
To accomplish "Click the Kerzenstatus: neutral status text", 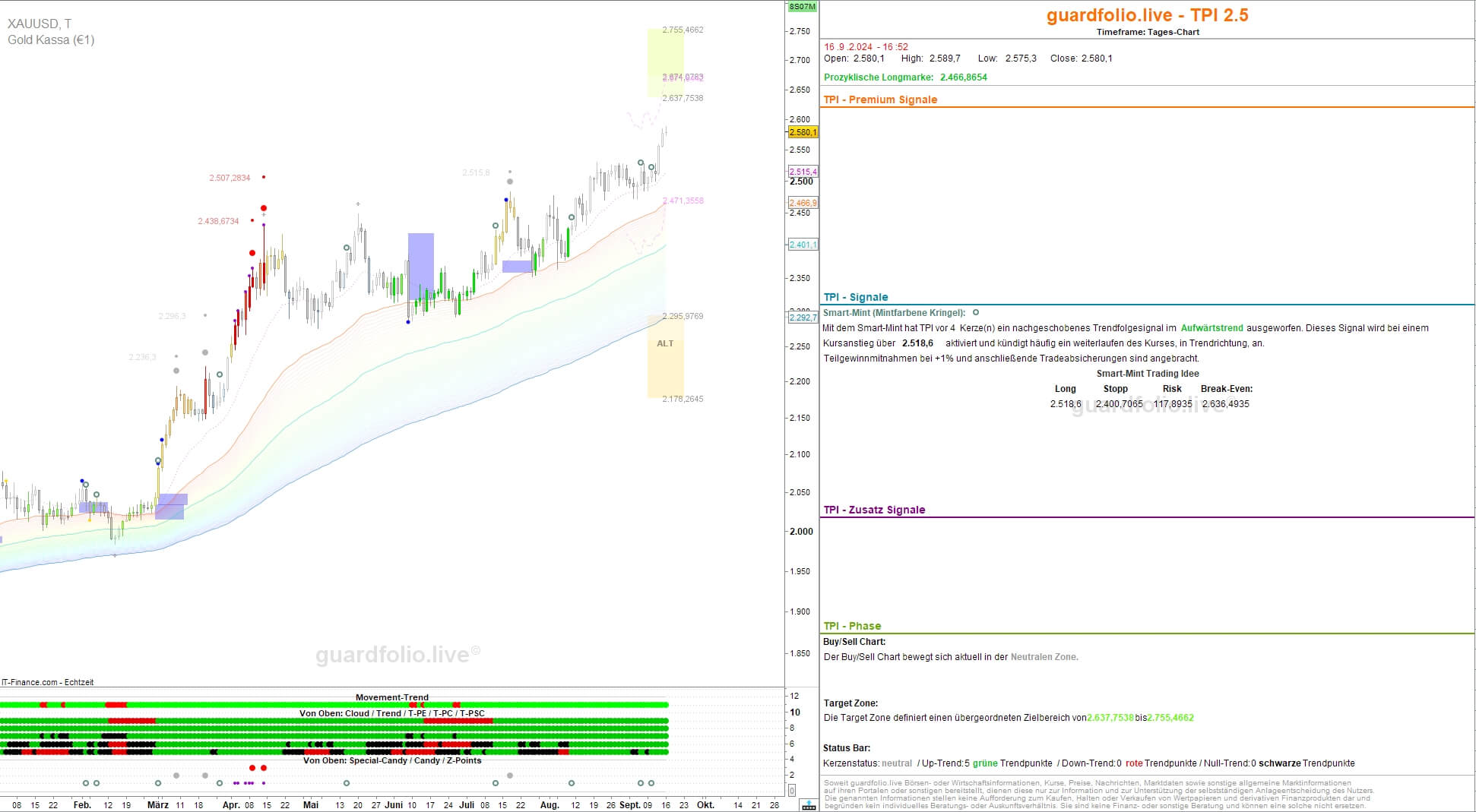I will (x=867, y=763).
